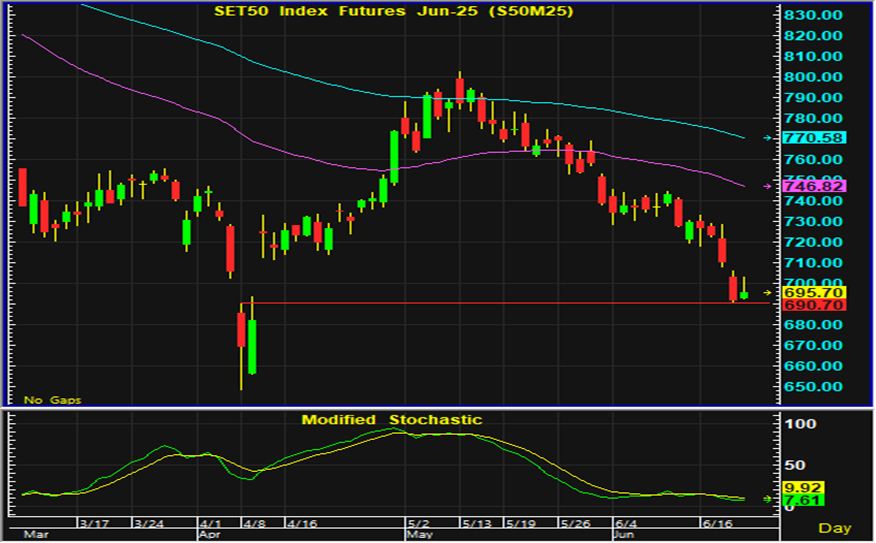Screen dimensions: 876x543
Task: Click the 100 level on stochastic axis
Action: point(800,424)
